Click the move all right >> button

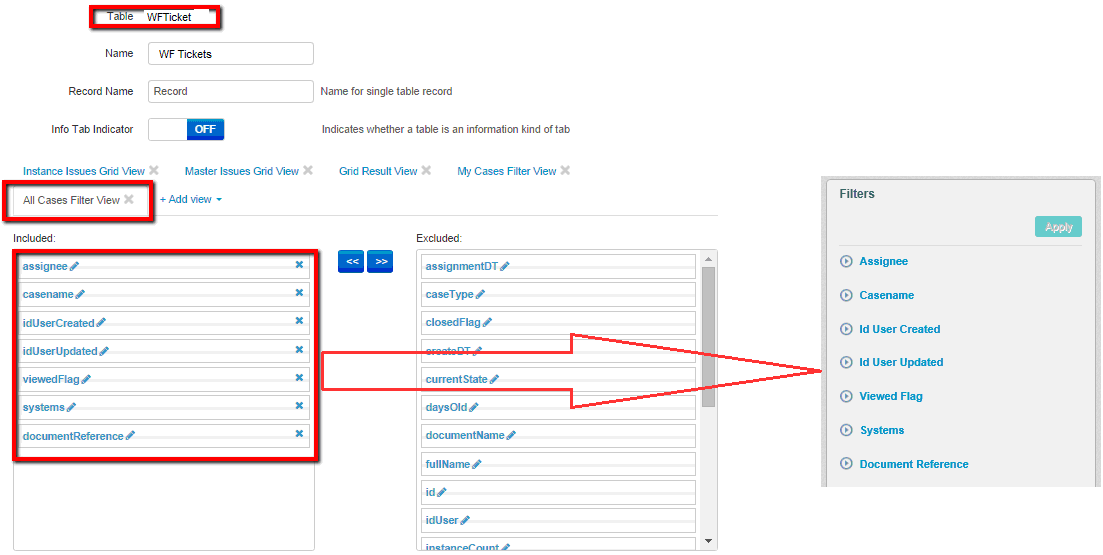pyautogui.click(x=380, y=261)
